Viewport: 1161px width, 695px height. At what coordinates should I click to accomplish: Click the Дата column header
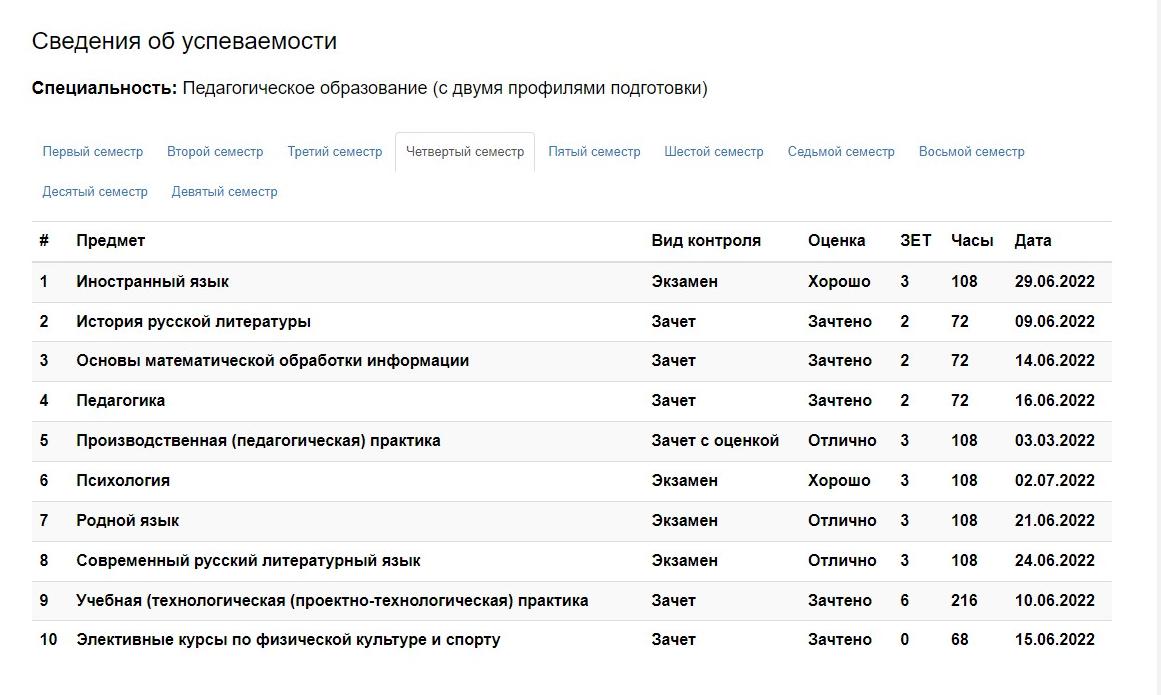pos(1032,241)
